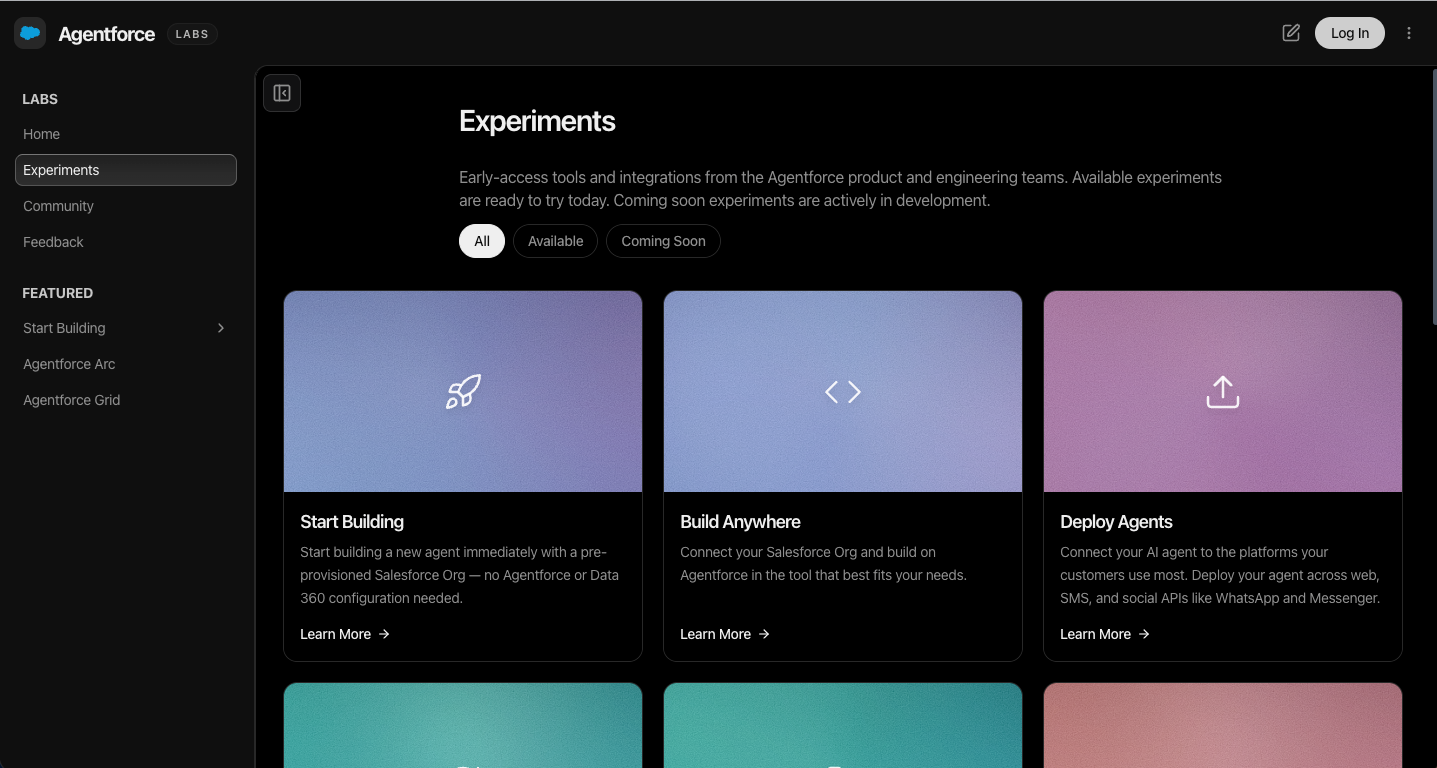Open Feedback in the sidebar

pyautogui.click(x=126, y=242)
